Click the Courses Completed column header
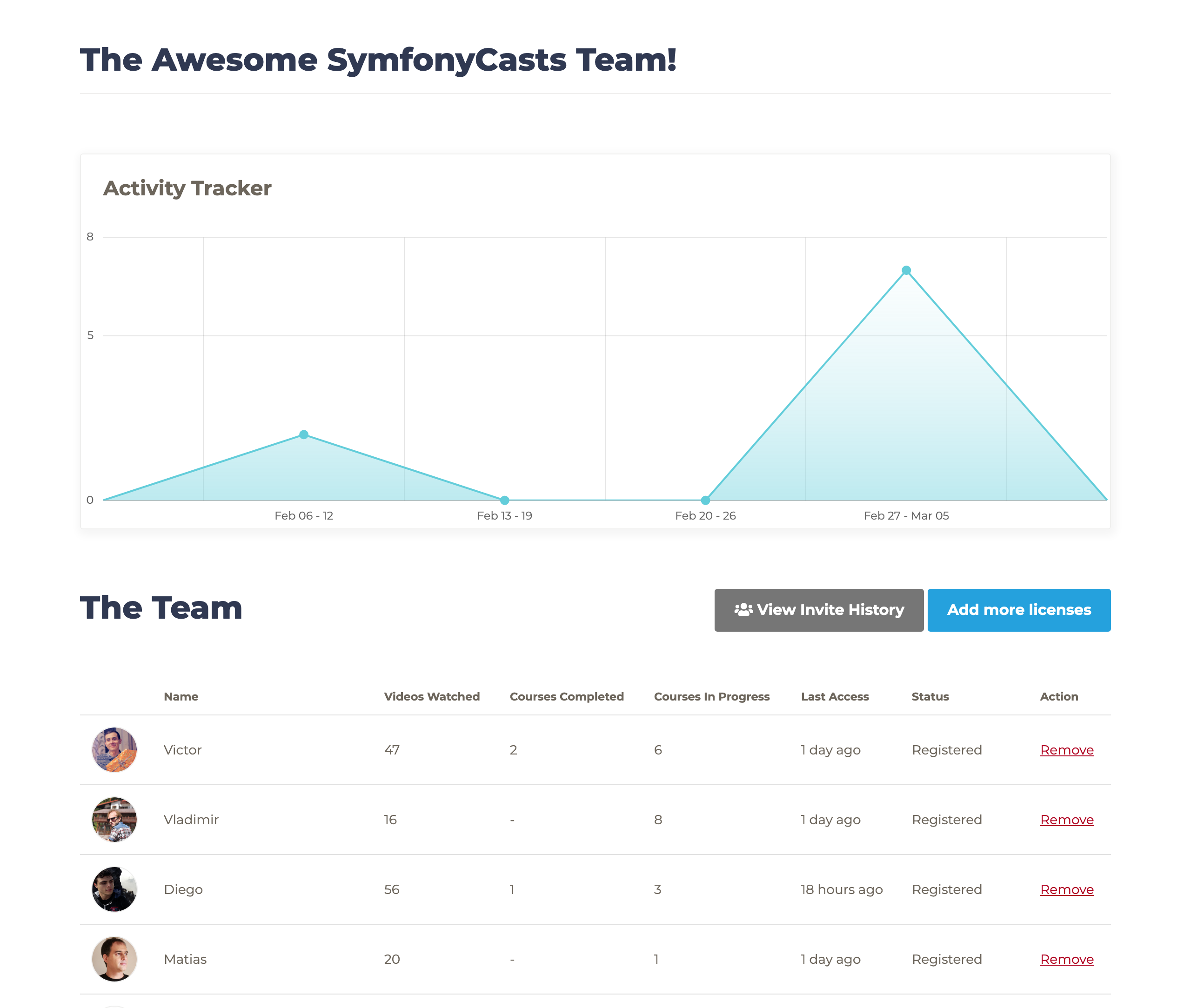Viewport: 1191px width, 1008px height. pyautogui.click(x=566, y=696)
